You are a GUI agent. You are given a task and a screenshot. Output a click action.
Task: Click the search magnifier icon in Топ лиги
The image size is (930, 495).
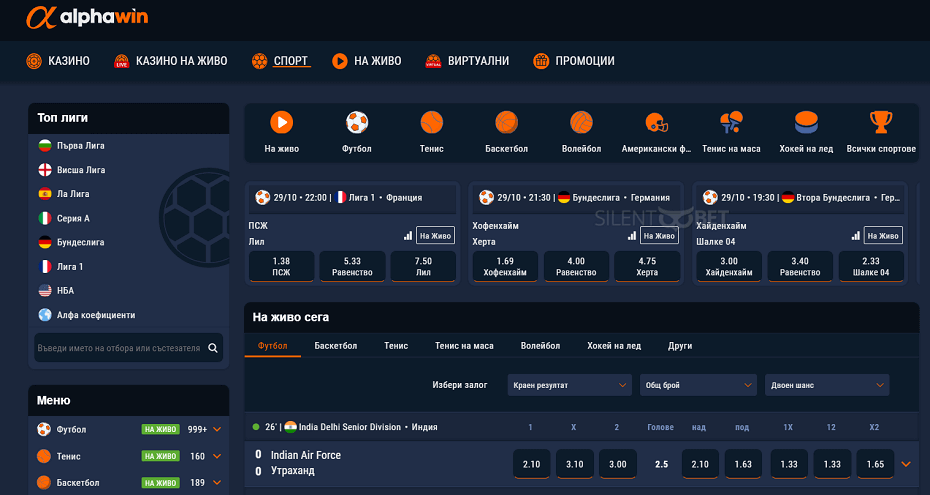coord(213,349)
